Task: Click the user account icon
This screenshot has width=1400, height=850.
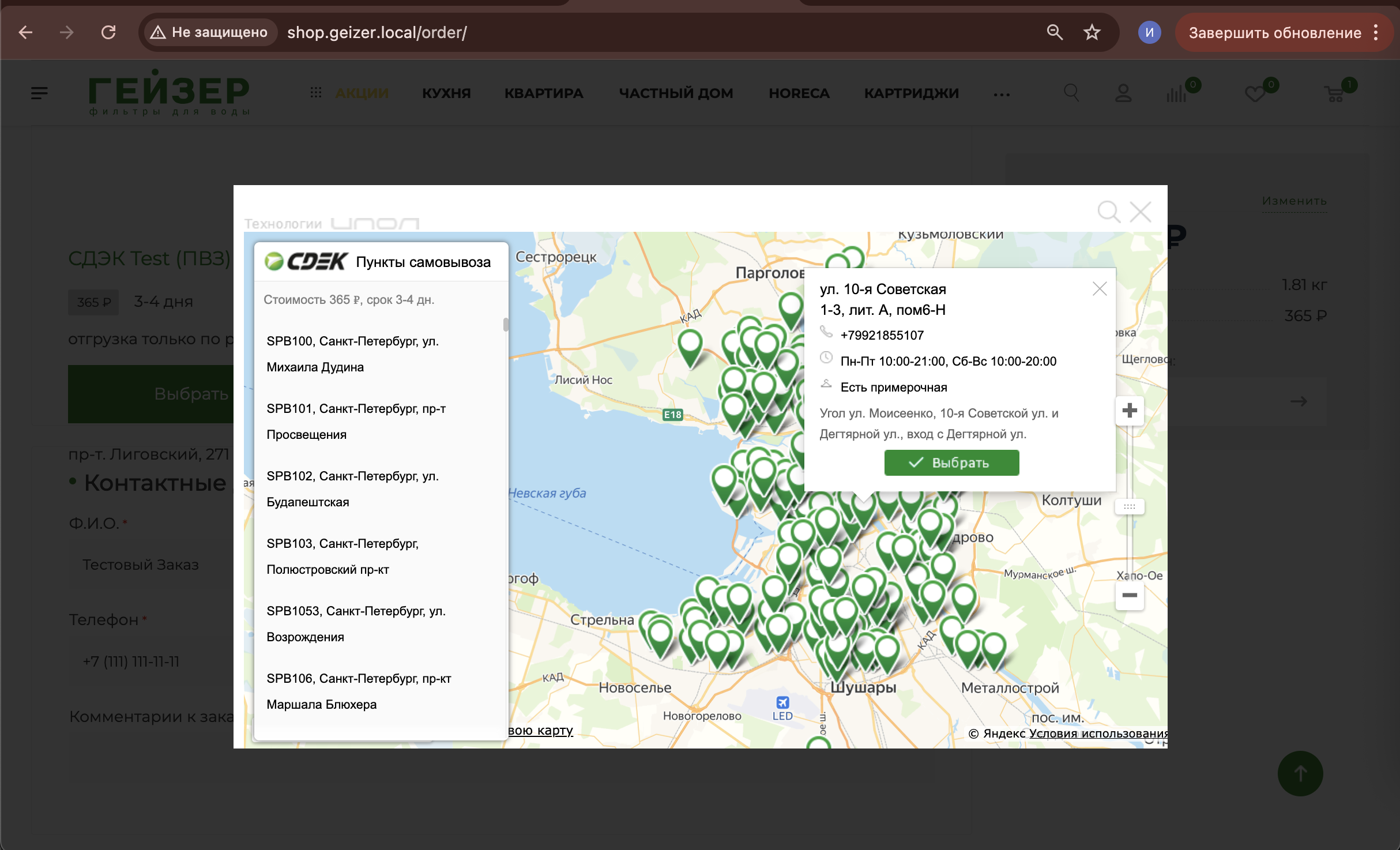Action: [1123, 93]
